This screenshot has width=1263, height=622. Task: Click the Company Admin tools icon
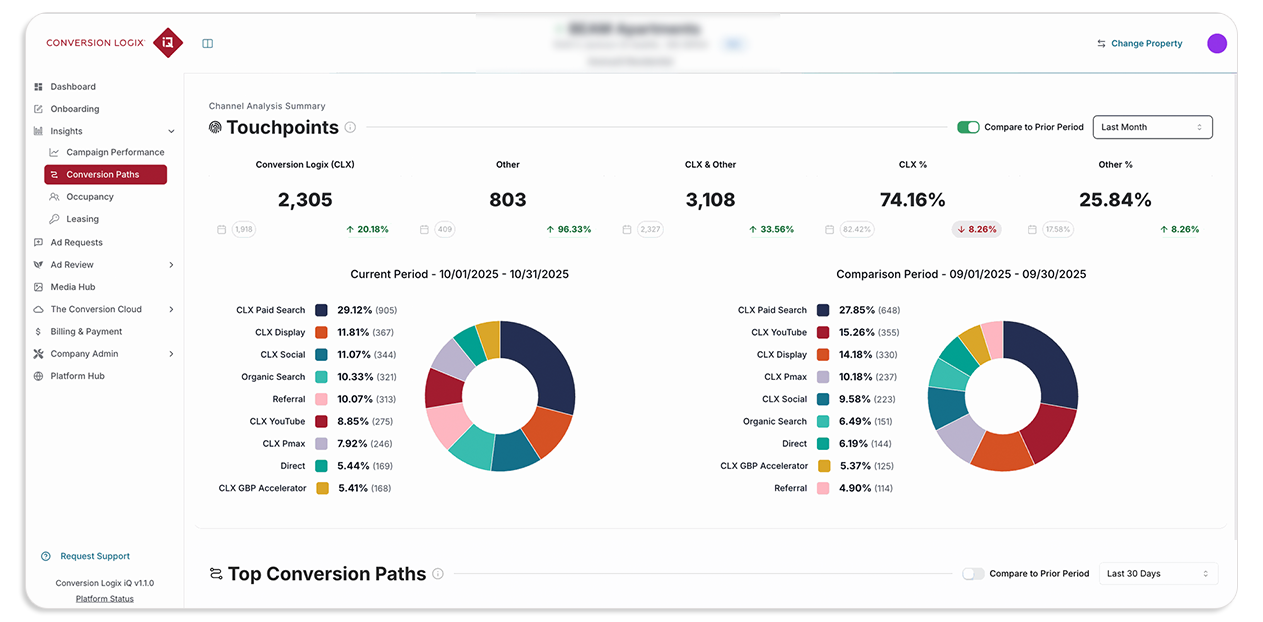[38, 354]
